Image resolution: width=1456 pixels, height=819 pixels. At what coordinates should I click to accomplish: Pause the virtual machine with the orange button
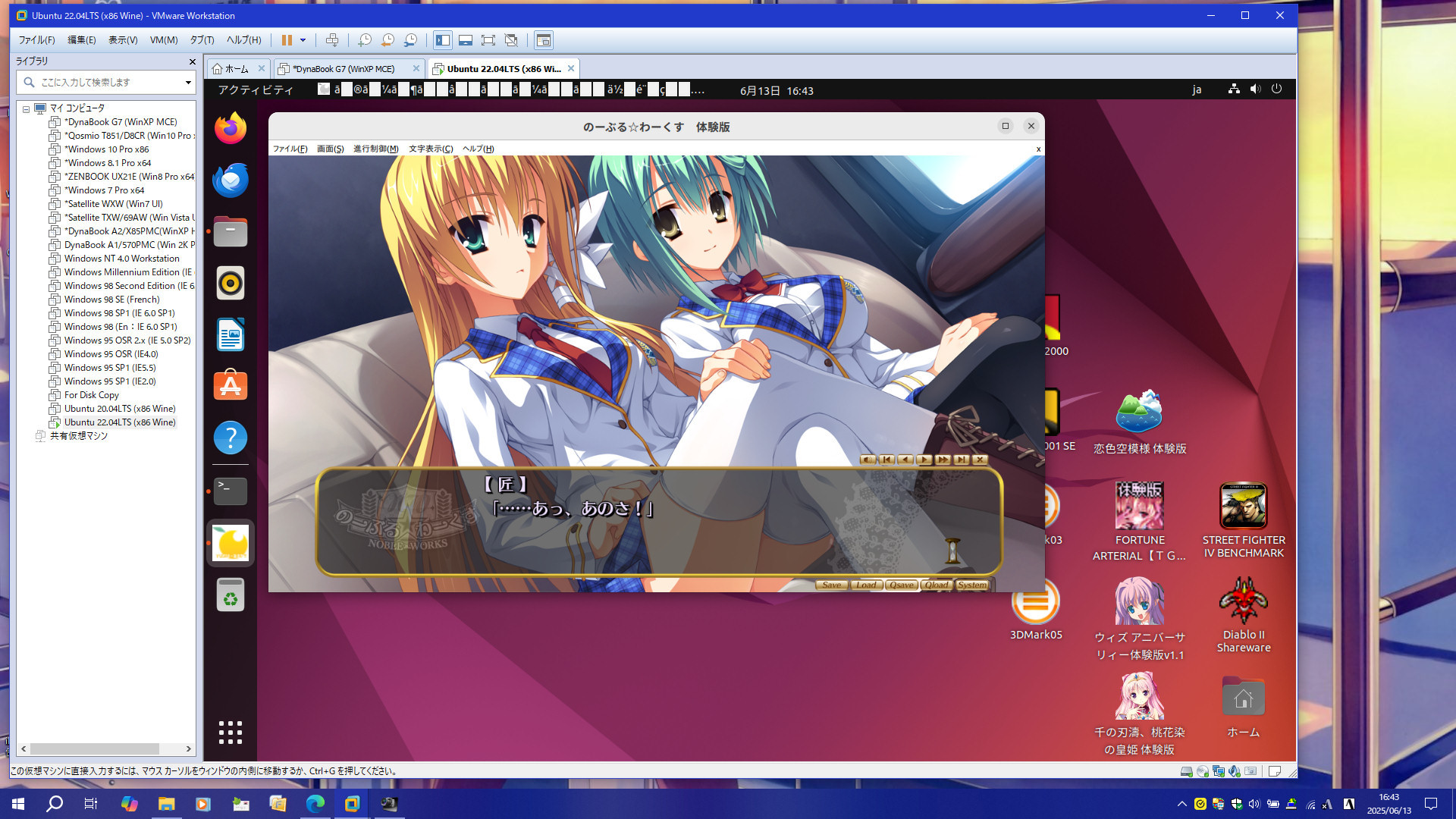point(287,40)
